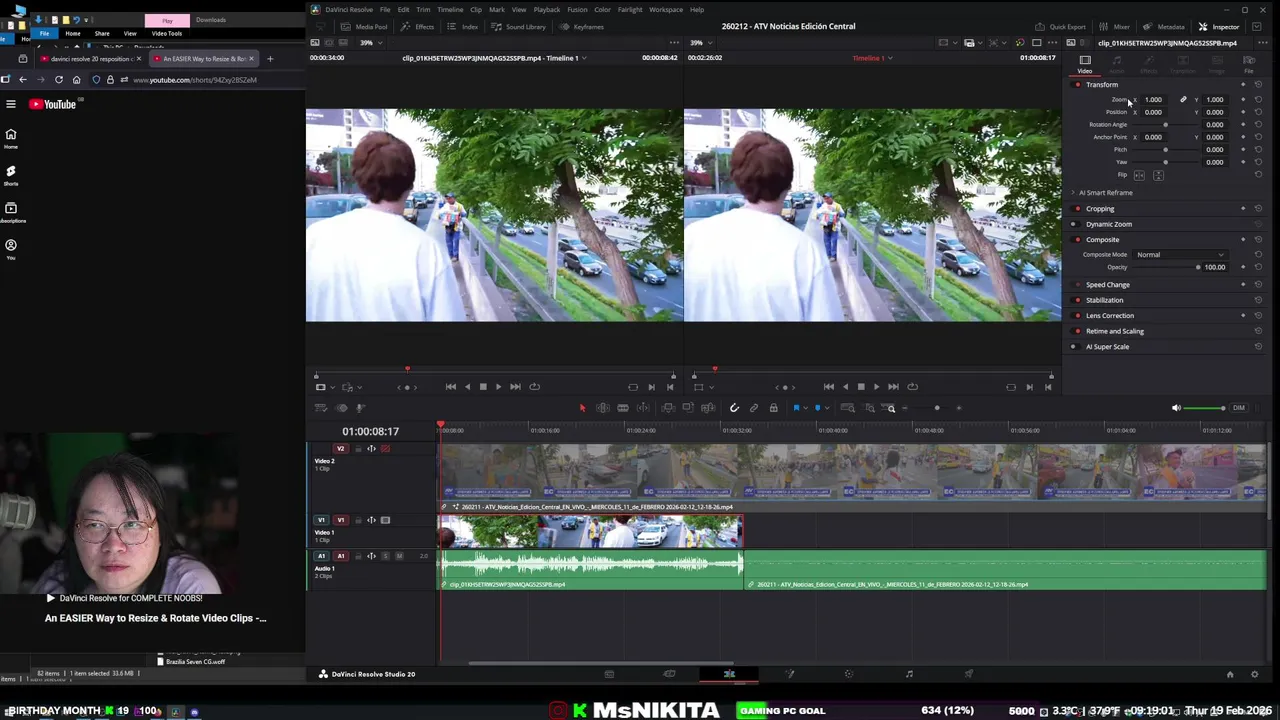Viewport: 1280px width, 720px height.
Task: Toggle the Retime and Scaling switch
Action: (x=1077, y=331)
